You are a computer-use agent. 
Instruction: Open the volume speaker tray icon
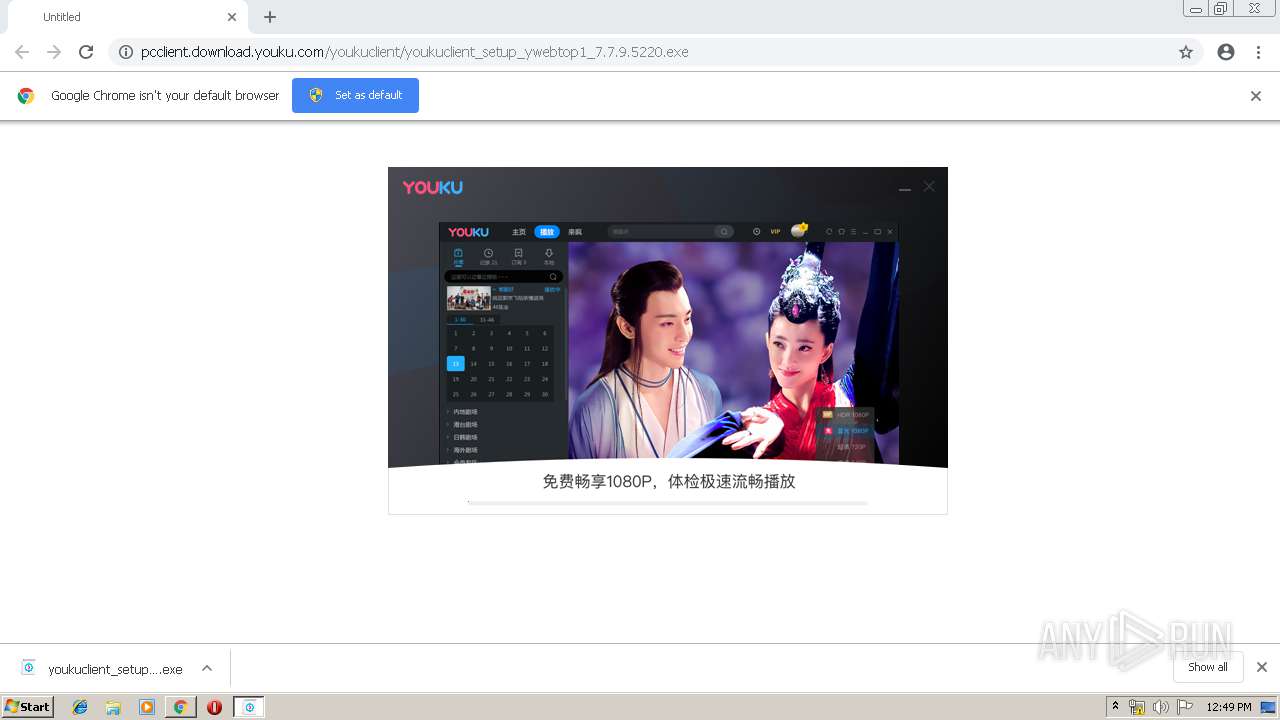tap(1161, 707)
